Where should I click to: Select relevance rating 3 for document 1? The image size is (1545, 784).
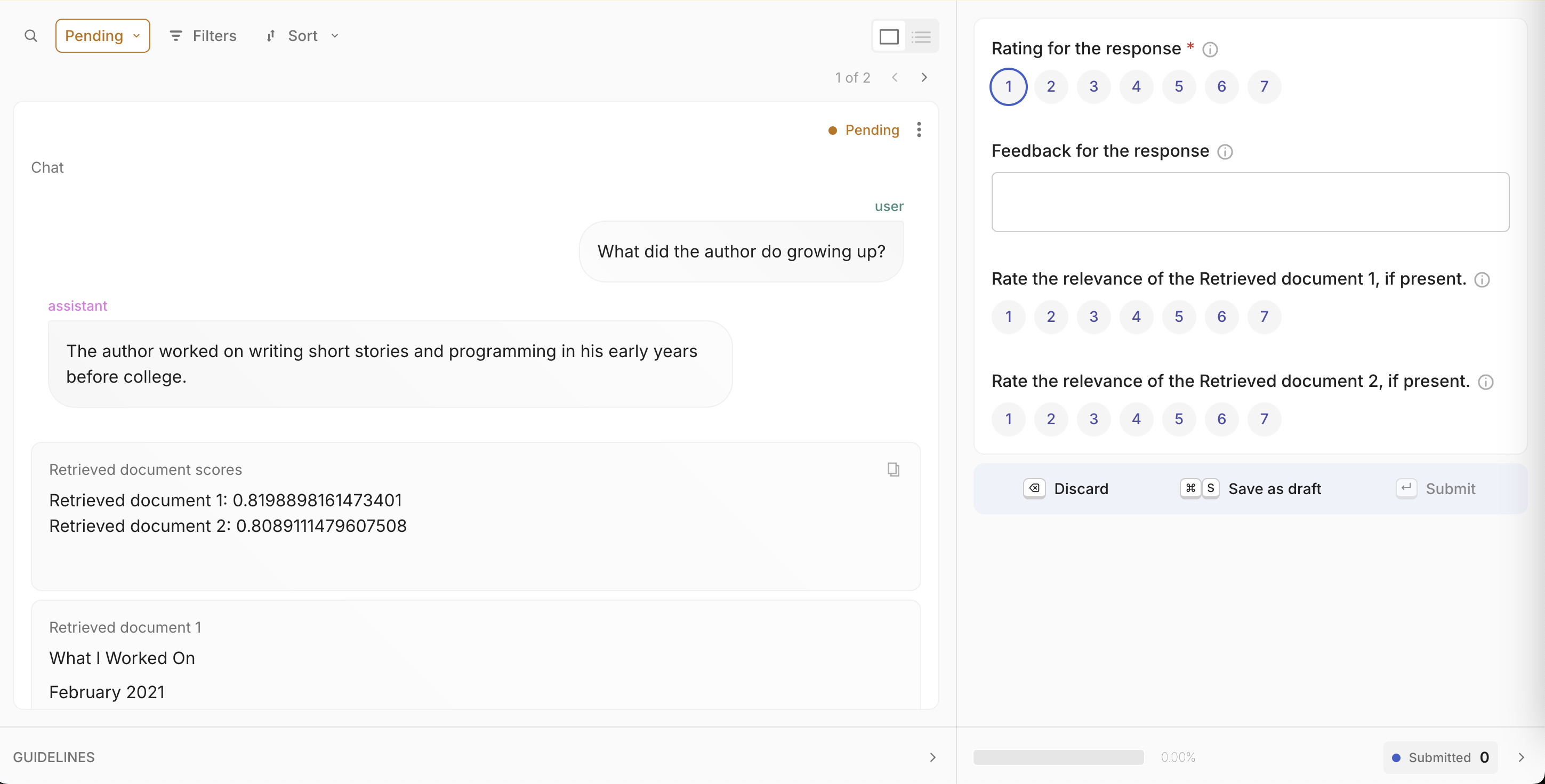[1093, 316]
